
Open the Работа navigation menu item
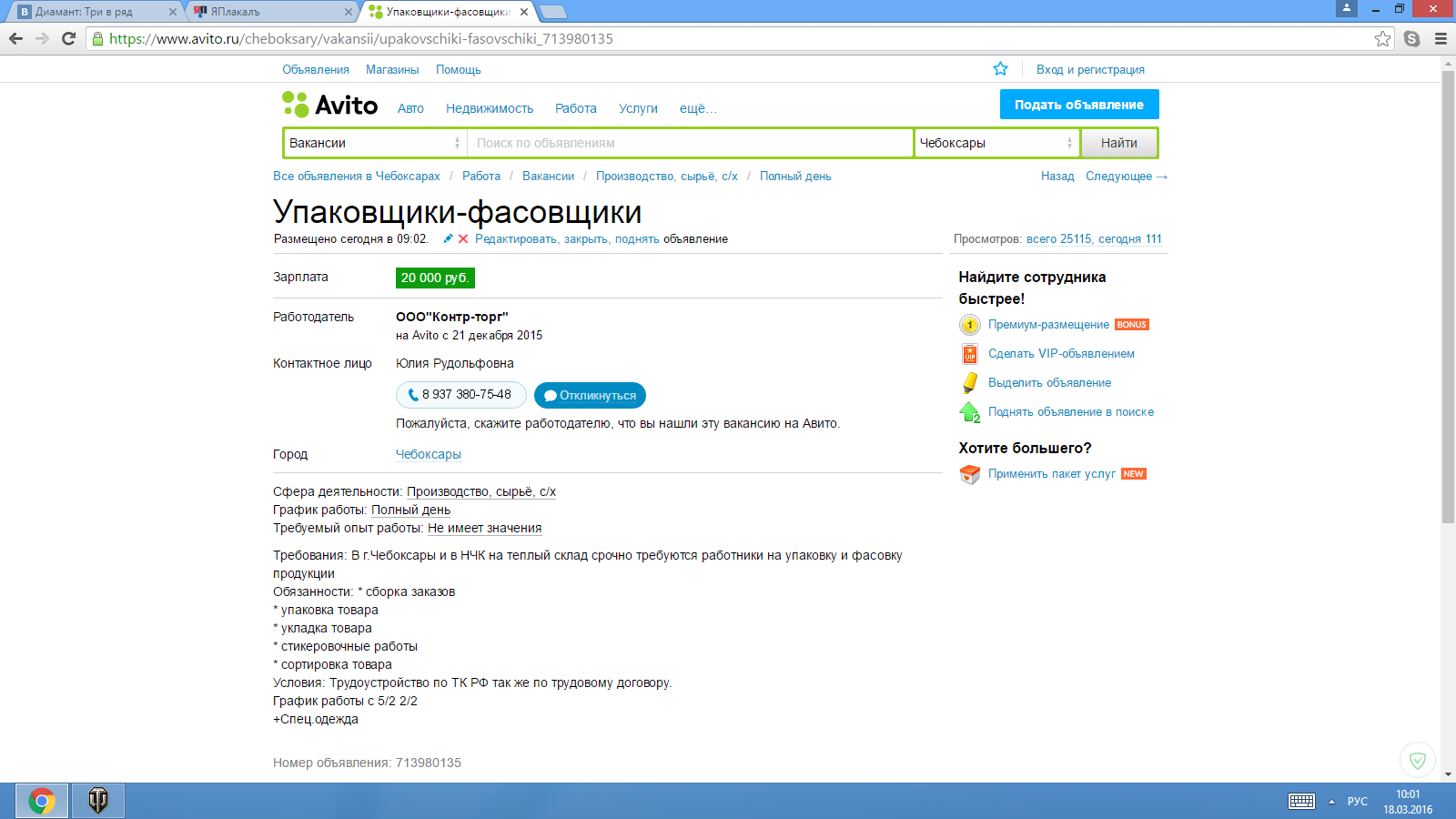575,108
